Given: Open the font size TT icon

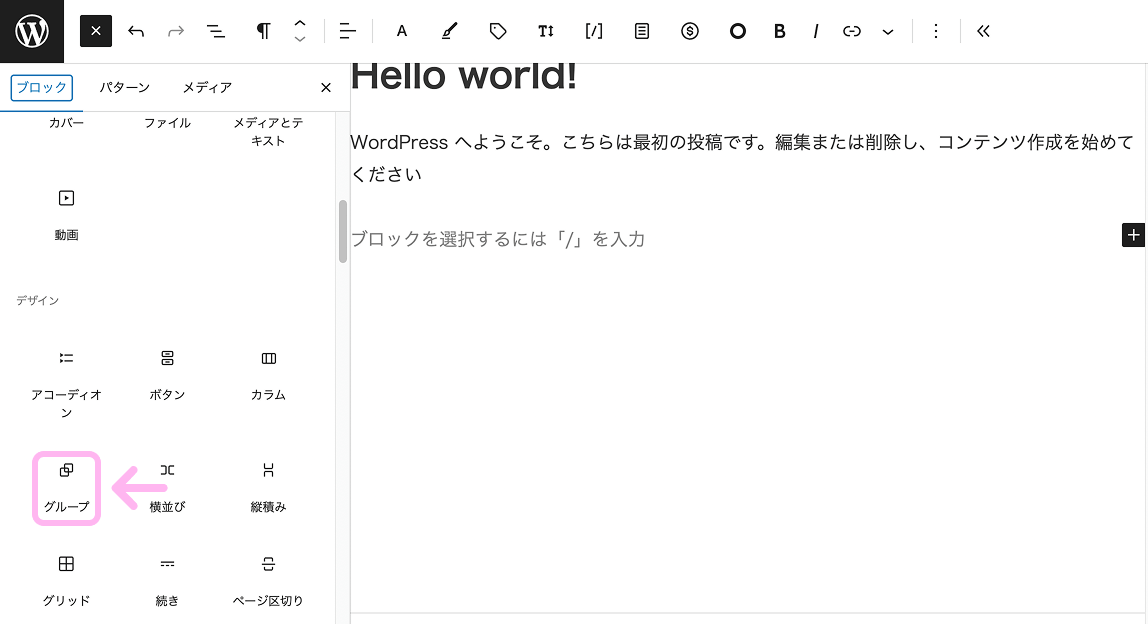Looking at the screenshot, I should (545, 31).
